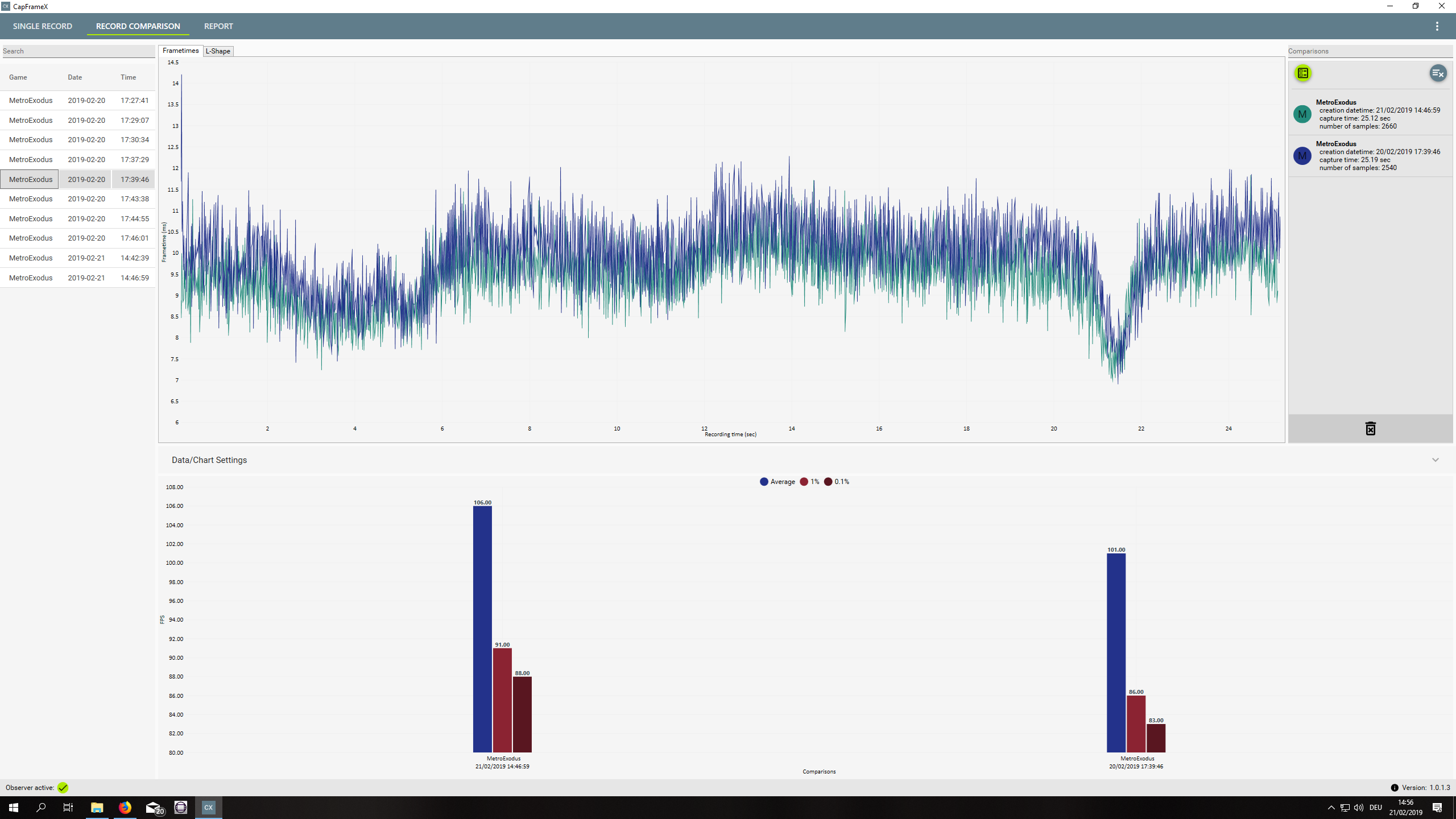Image resolution: width=1456 pixels, height=819 pixels.
Task: Click the teal M avatar of first comparison
Action: pos(1302,114)
